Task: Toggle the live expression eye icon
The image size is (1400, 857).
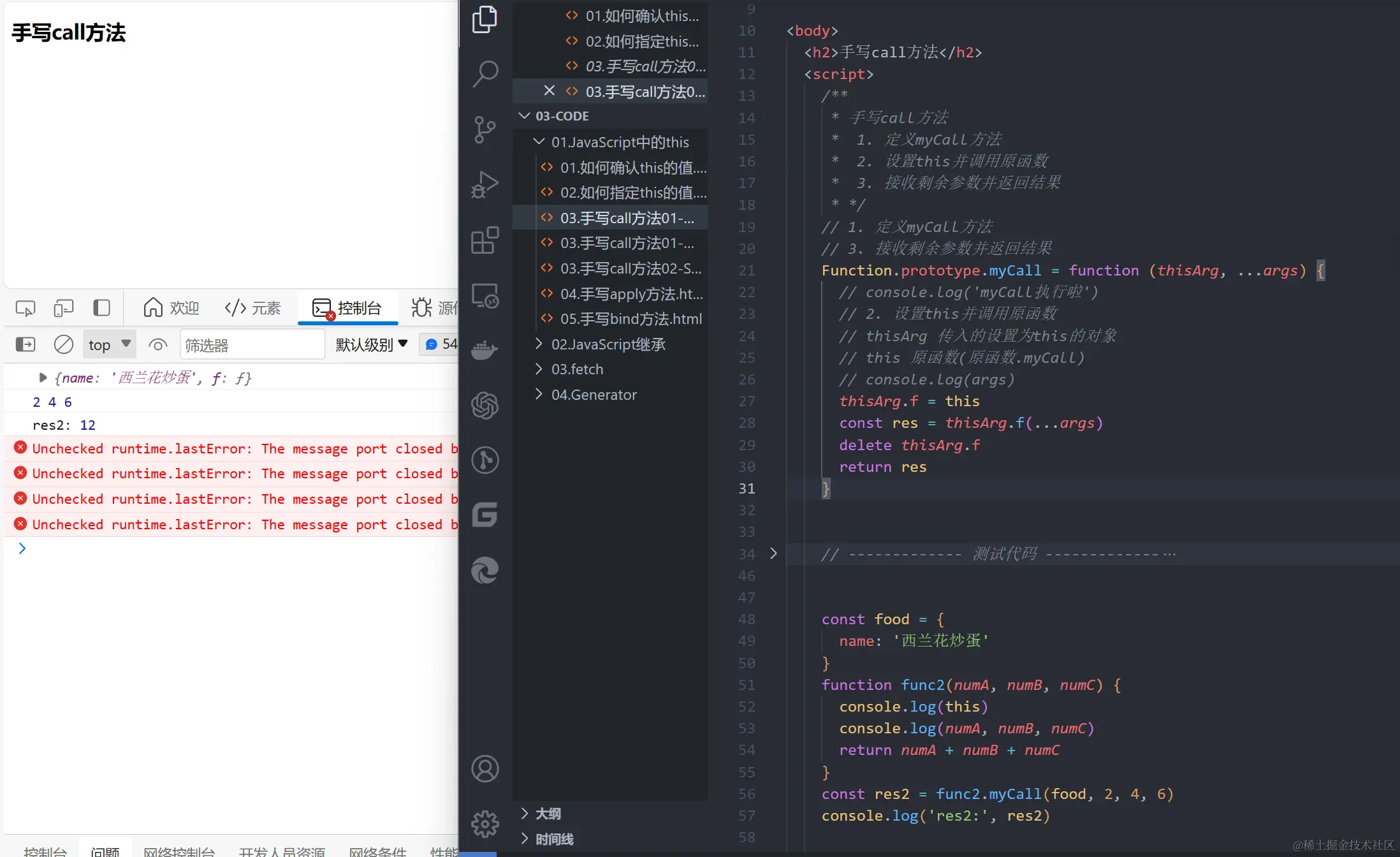Action: click(157, 345)
